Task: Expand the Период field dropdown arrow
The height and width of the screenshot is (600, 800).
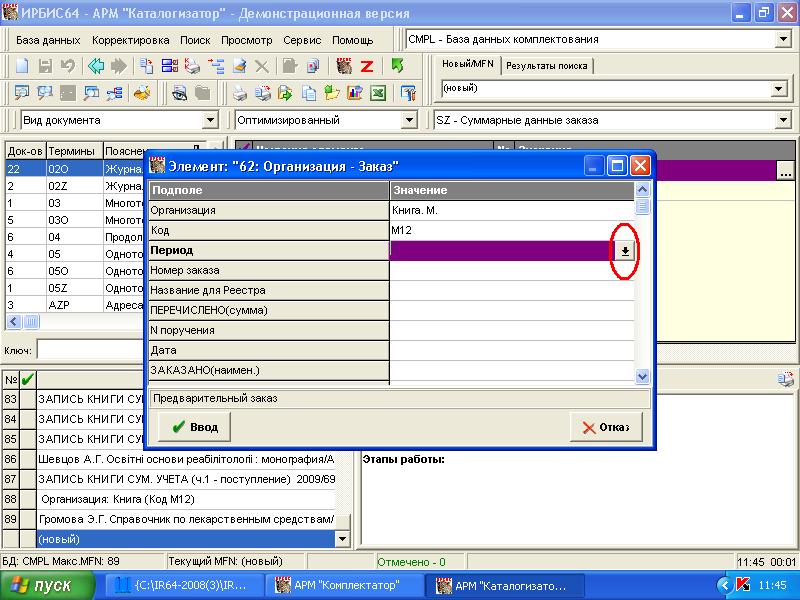Action: pyautogui.click(x=625, y=251)
